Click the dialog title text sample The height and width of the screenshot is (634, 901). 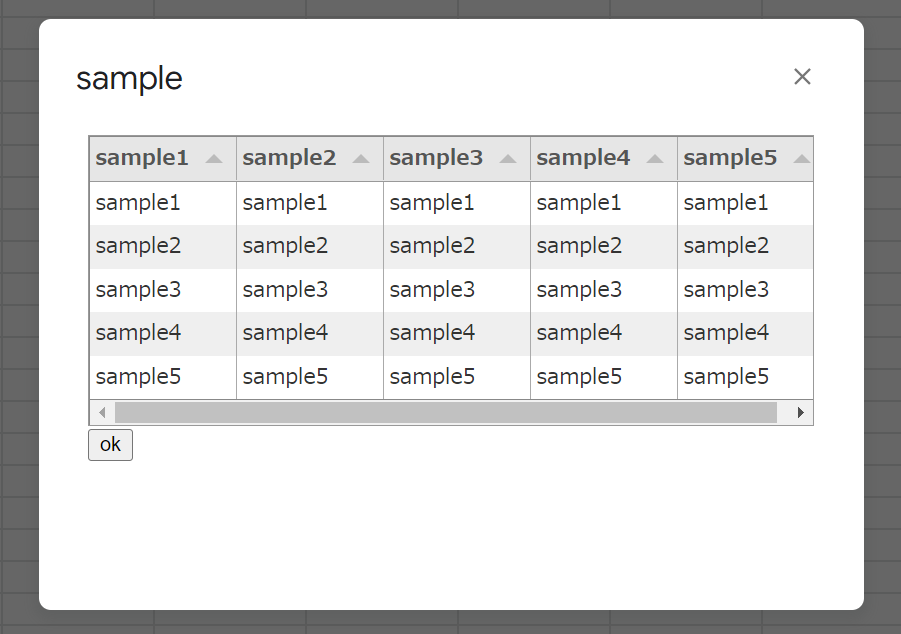[x=129, y=78]
